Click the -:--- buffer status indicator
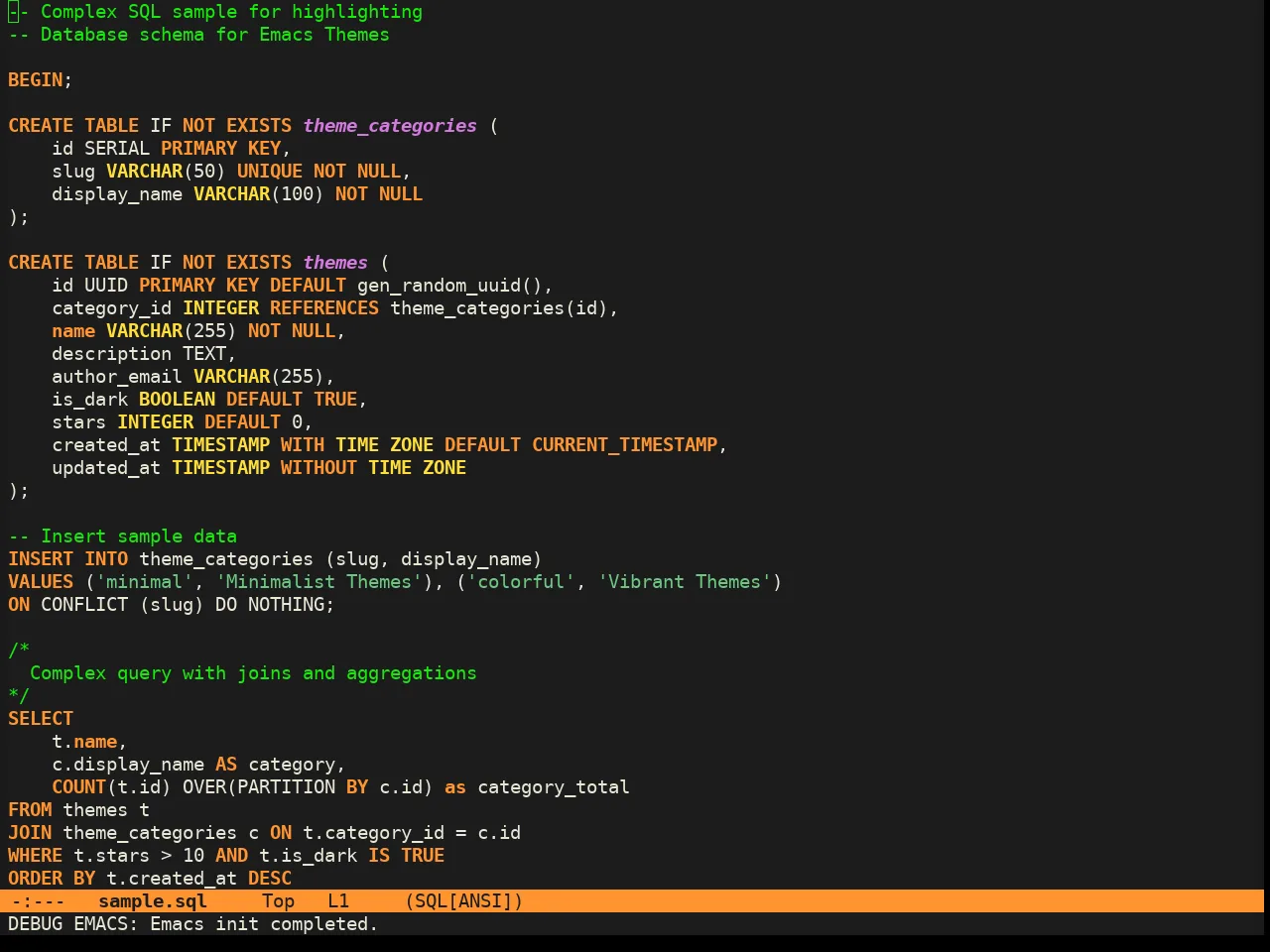 tap(38, 901)
